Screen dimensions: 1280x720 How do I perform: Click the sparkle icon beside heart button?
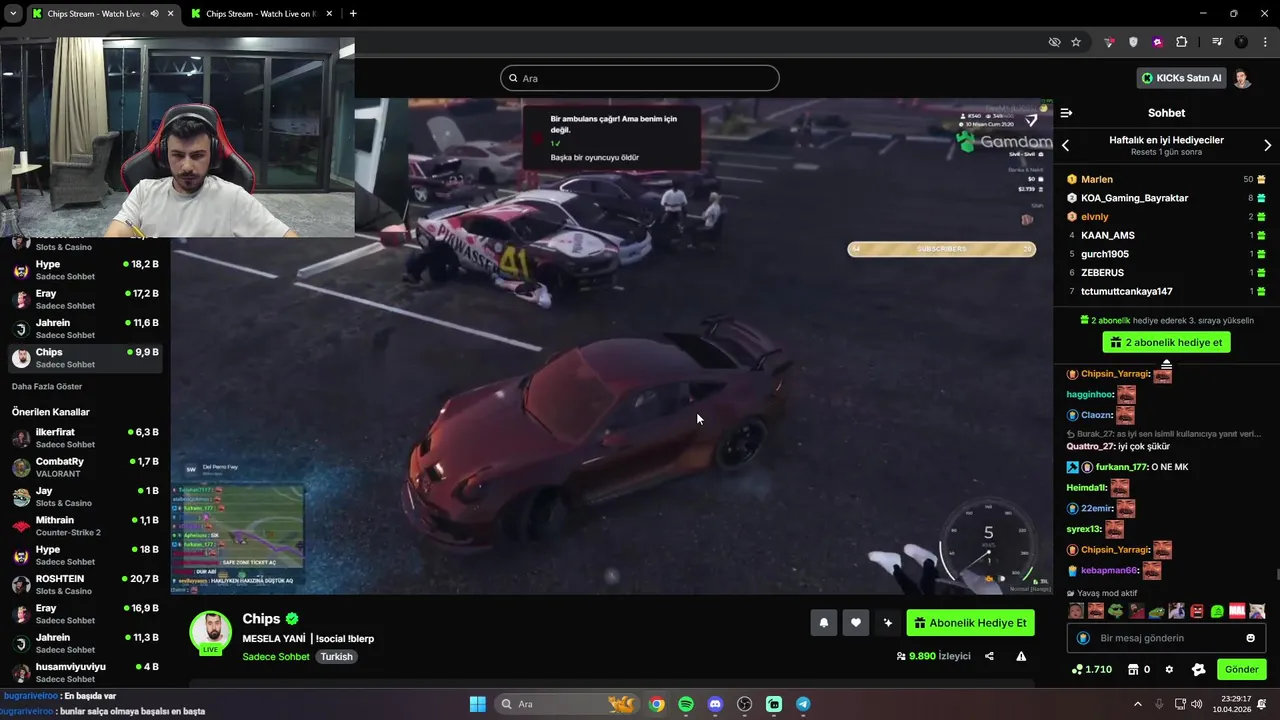click(x=887, y=623)
